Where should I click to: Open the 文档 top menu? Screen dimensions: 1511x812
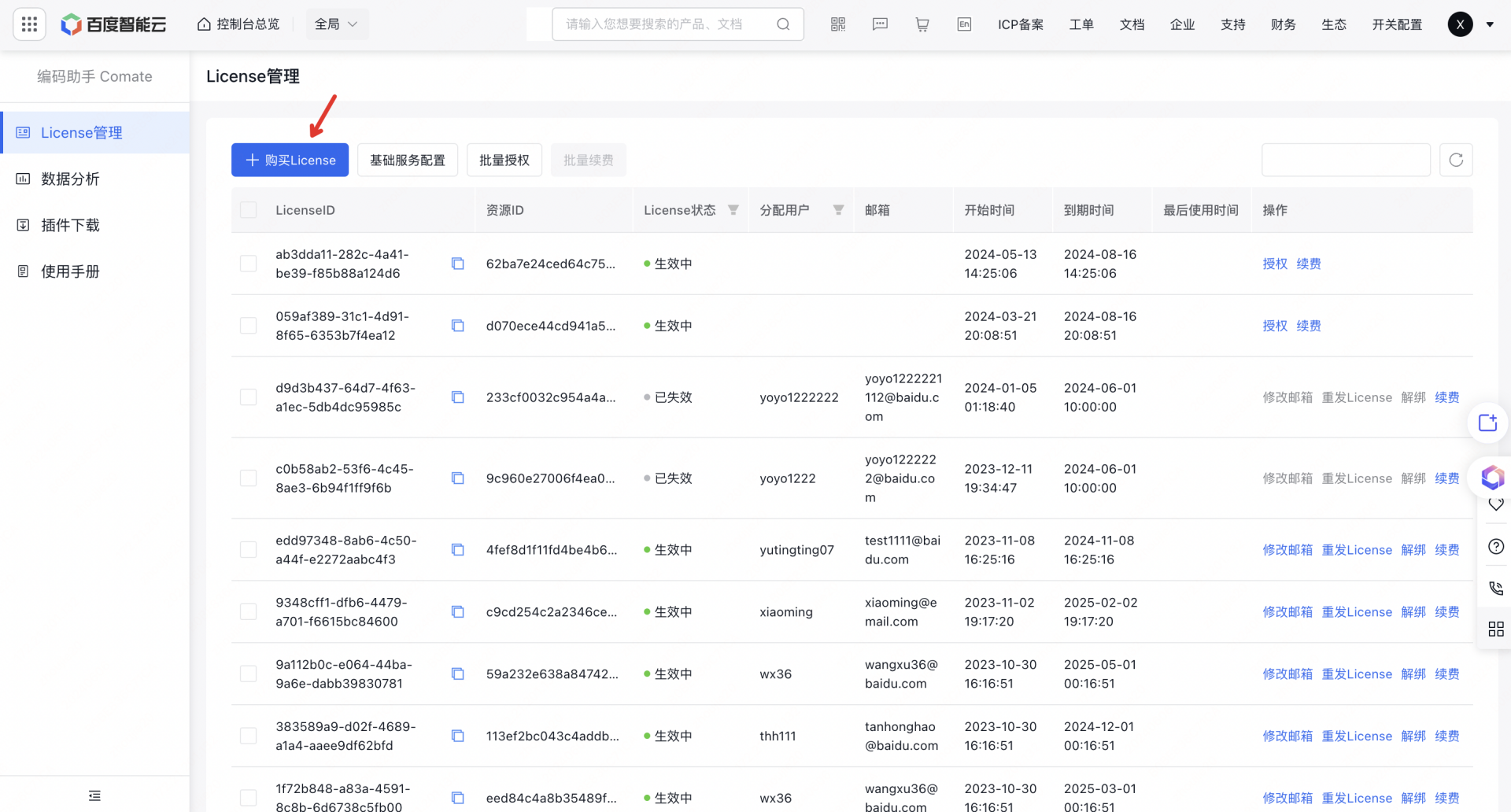[1132, 24]
